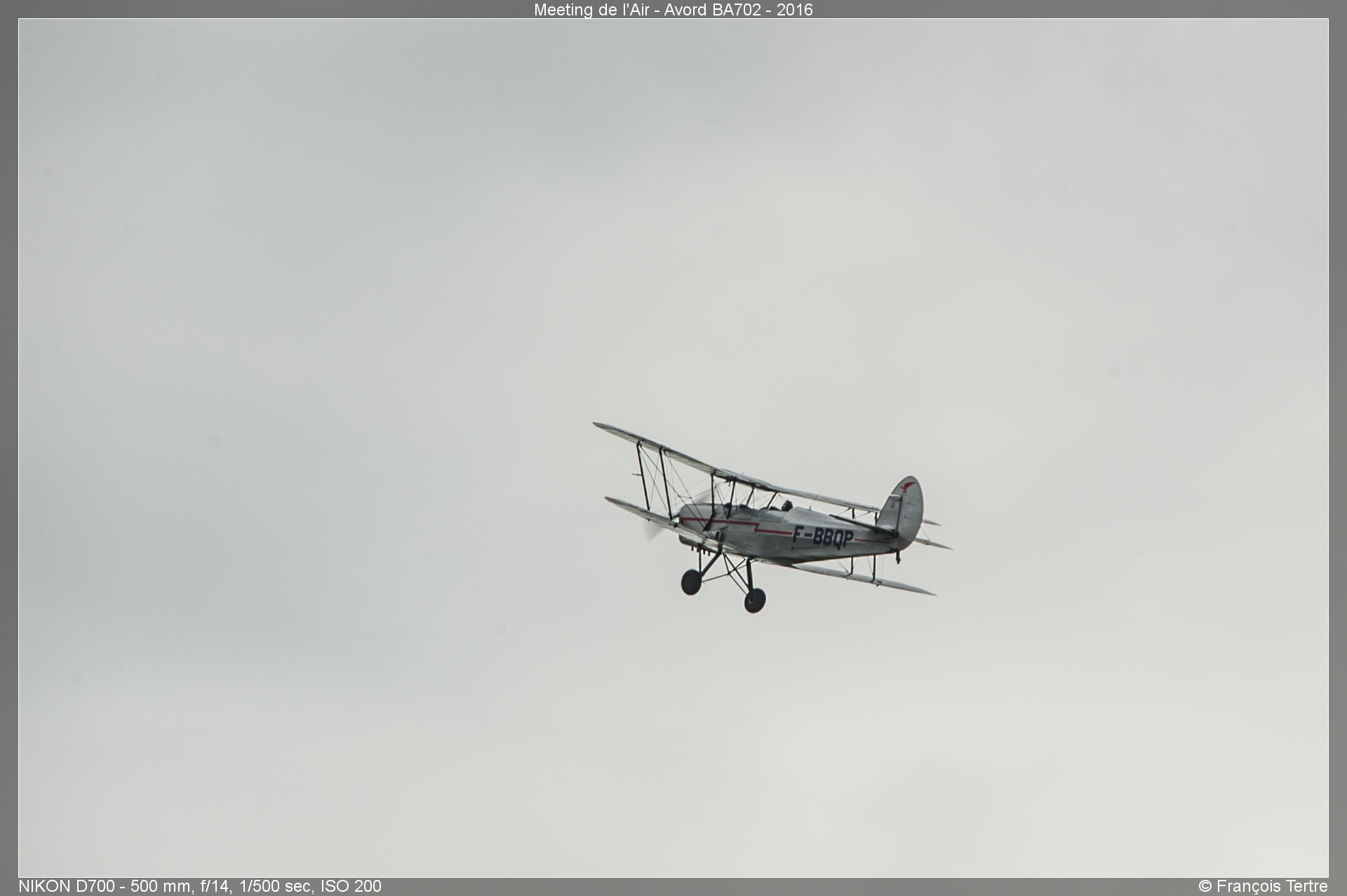Click the EXIF caption 'NIKON D700 - 500 mm, f/14, 1/500 sec, ISO 200'

200,886
